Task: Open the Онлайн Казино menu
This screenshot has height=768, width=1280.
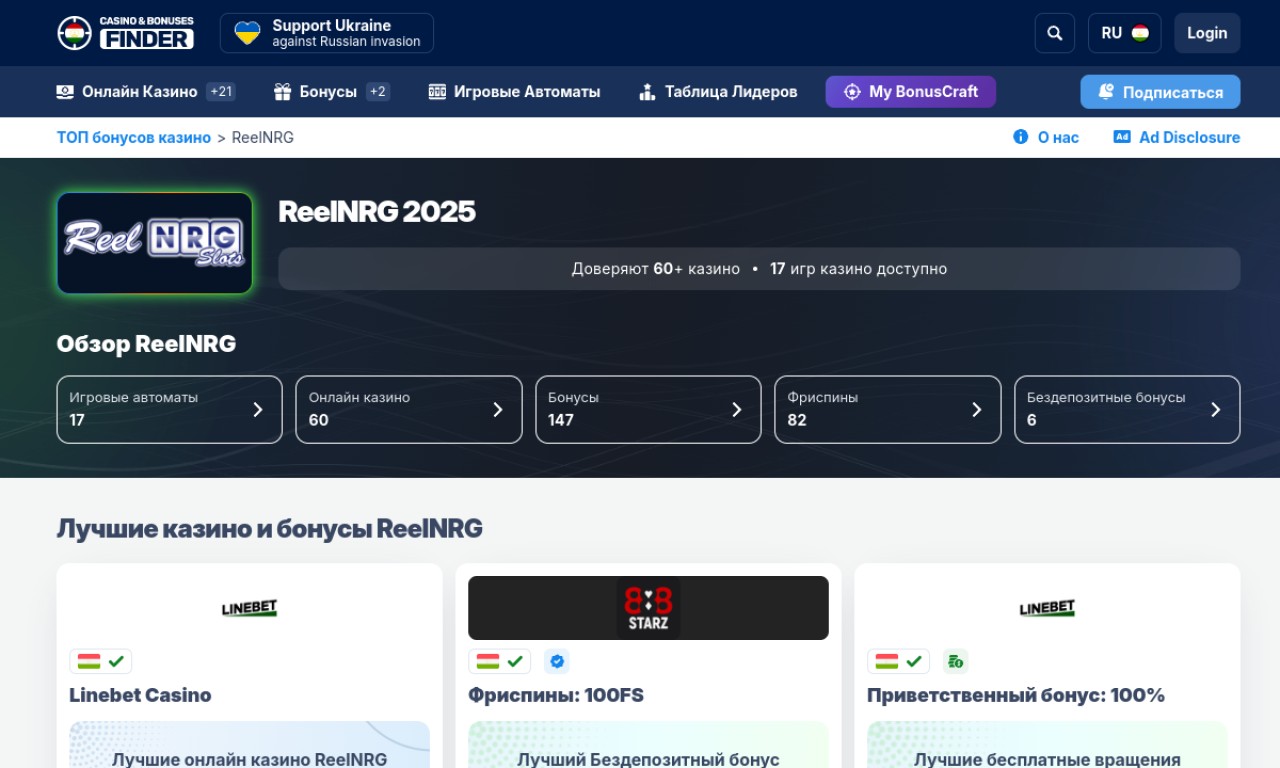Action: click(139, 92)
